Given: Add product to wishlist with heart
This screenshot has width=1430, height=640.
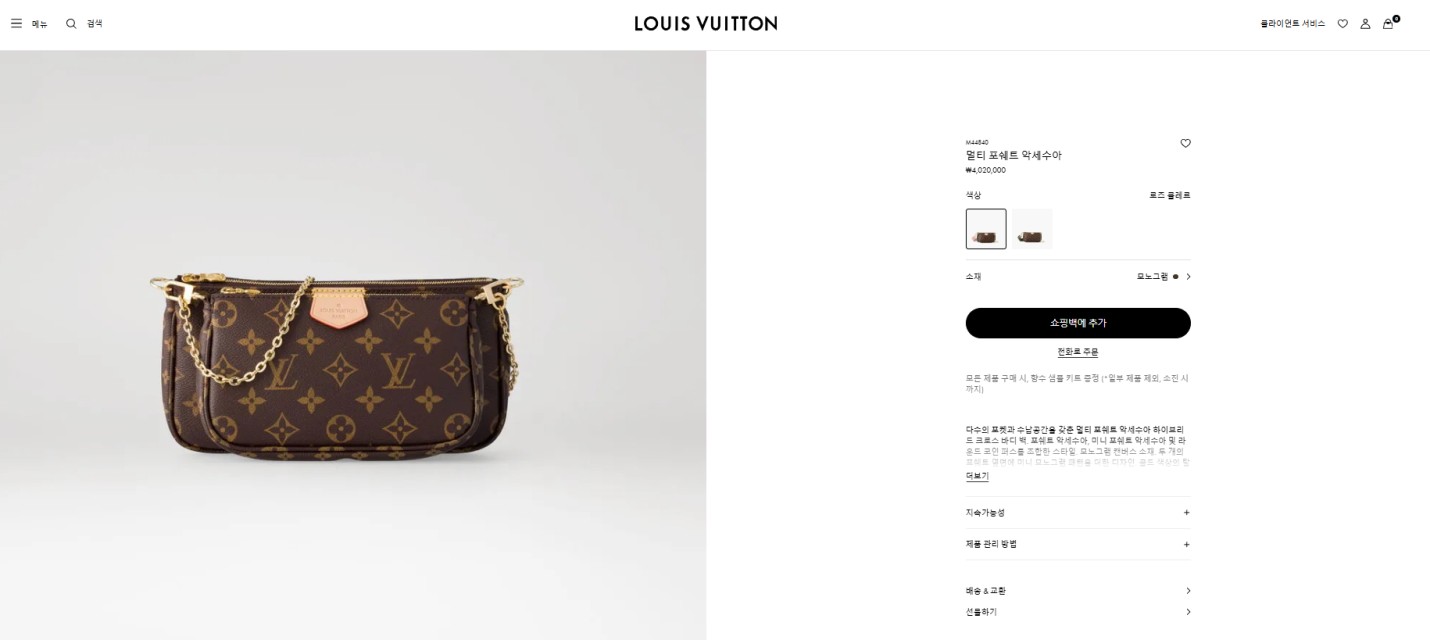Looking at the screenshot, I should [x=1185, y=143].
